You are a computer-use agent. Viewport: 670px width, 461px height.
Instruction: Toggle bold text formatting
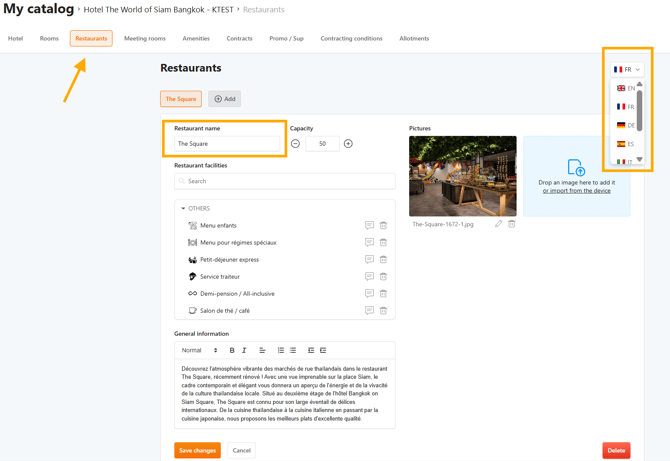coord(232,351)
